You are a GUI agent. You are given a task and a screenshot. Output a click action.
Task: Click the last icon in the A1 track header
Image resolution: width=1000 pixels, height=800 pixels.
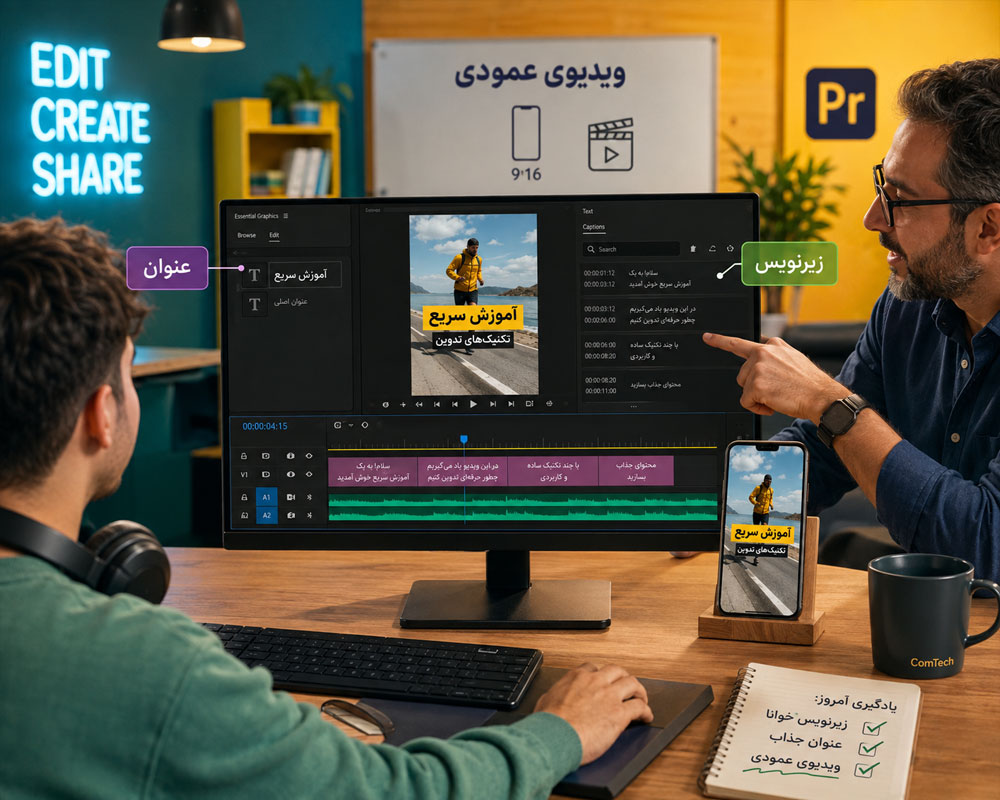pos(310,497)
